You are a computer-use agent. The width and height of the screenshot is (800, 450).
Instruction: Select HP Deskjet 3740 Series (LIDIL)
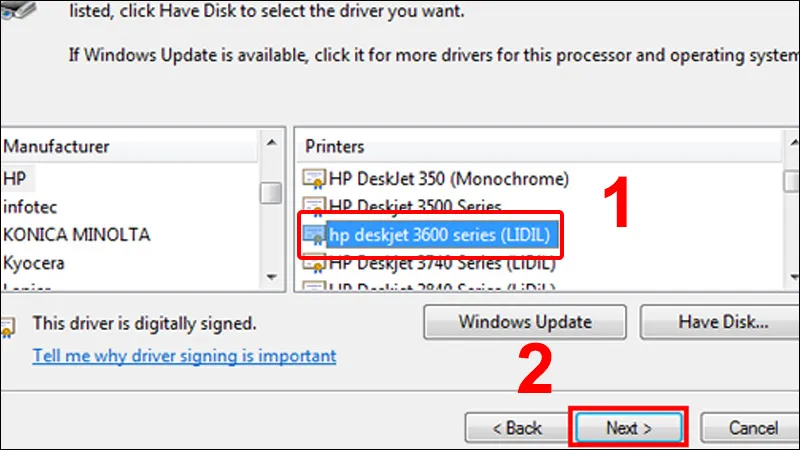coord(441,263)
